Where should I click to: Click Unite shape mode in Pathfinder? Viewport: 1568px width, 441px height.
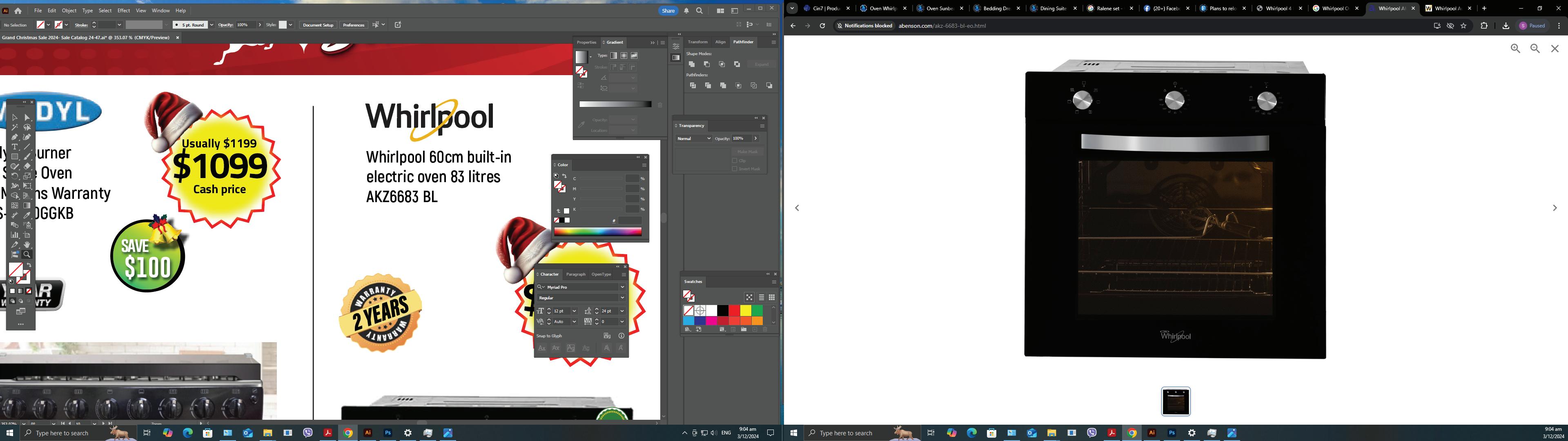point(691,65)
